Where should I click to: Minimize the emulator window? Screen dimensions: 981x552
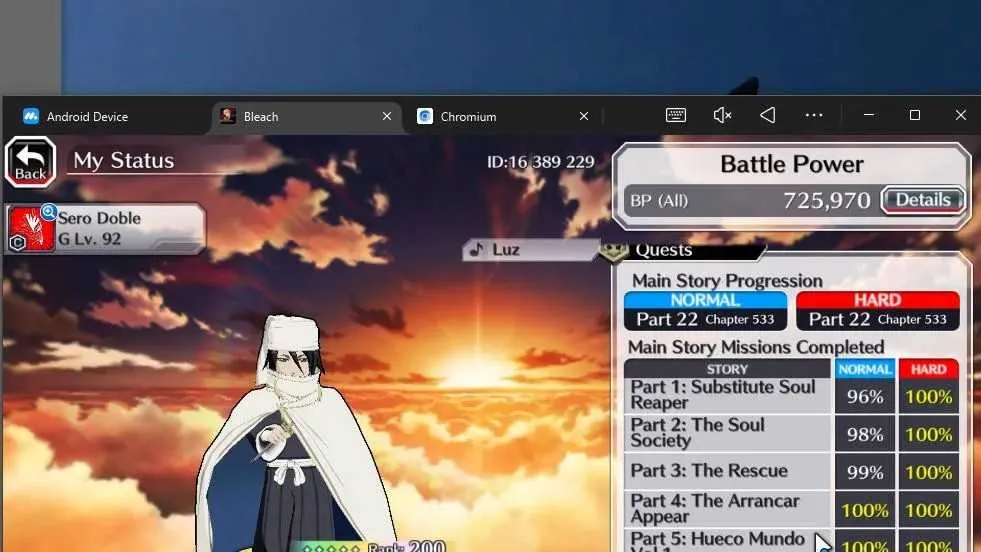click(x=868, y=115)
